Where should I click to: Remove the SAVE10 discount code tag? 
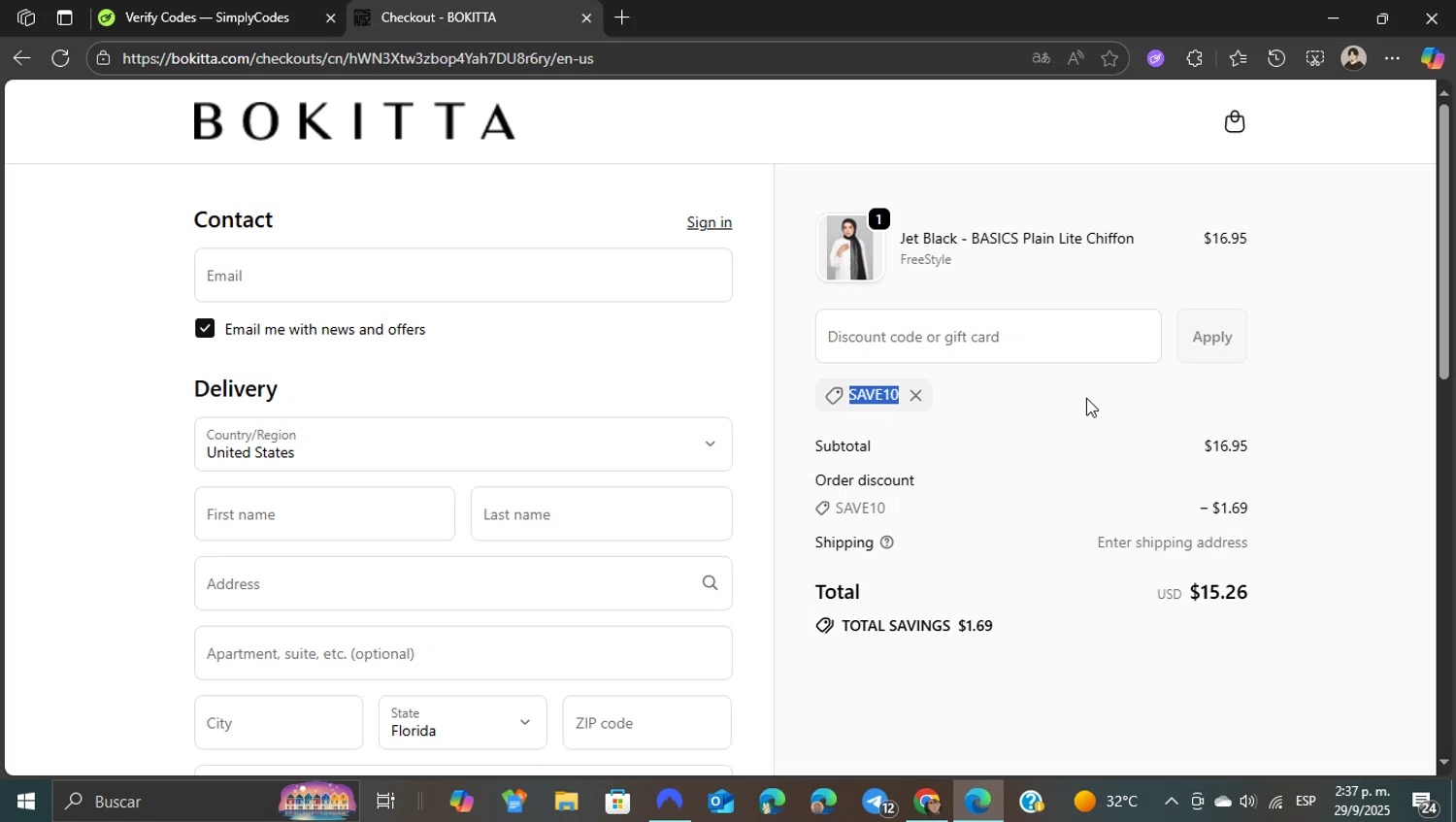coord(915,395)
